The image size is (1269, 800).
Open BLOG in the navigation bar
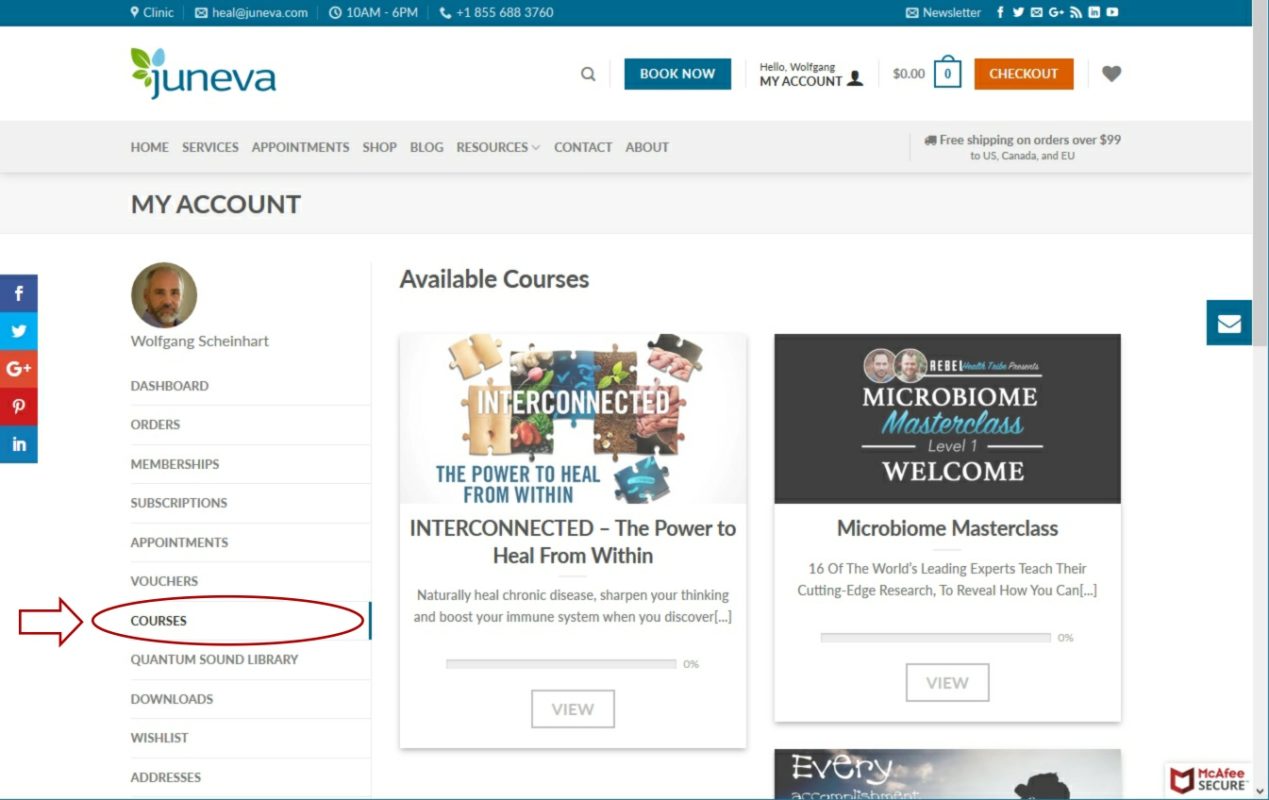tap(426, 147)
